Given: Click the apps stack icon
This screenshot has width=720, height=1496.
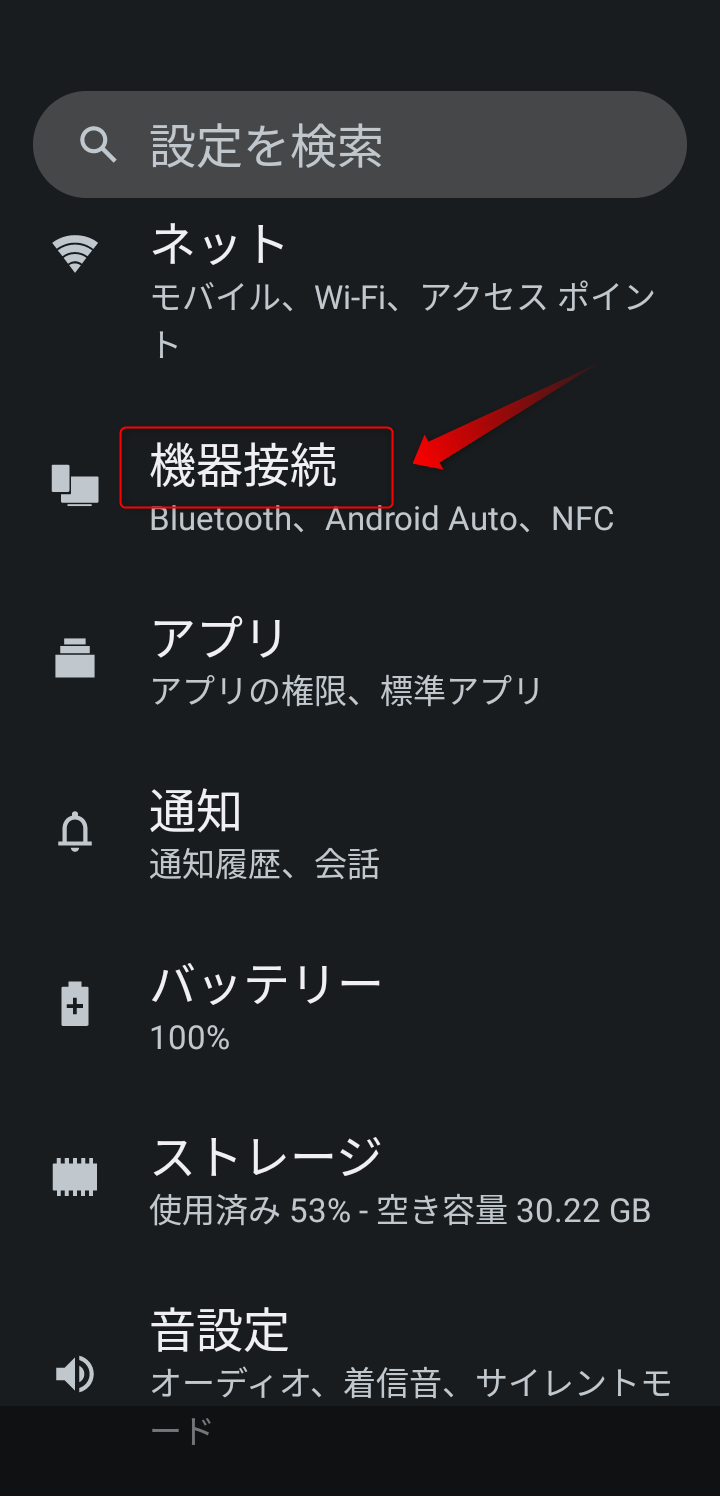Looking at the screenshot, I should [x=75, y=658].
